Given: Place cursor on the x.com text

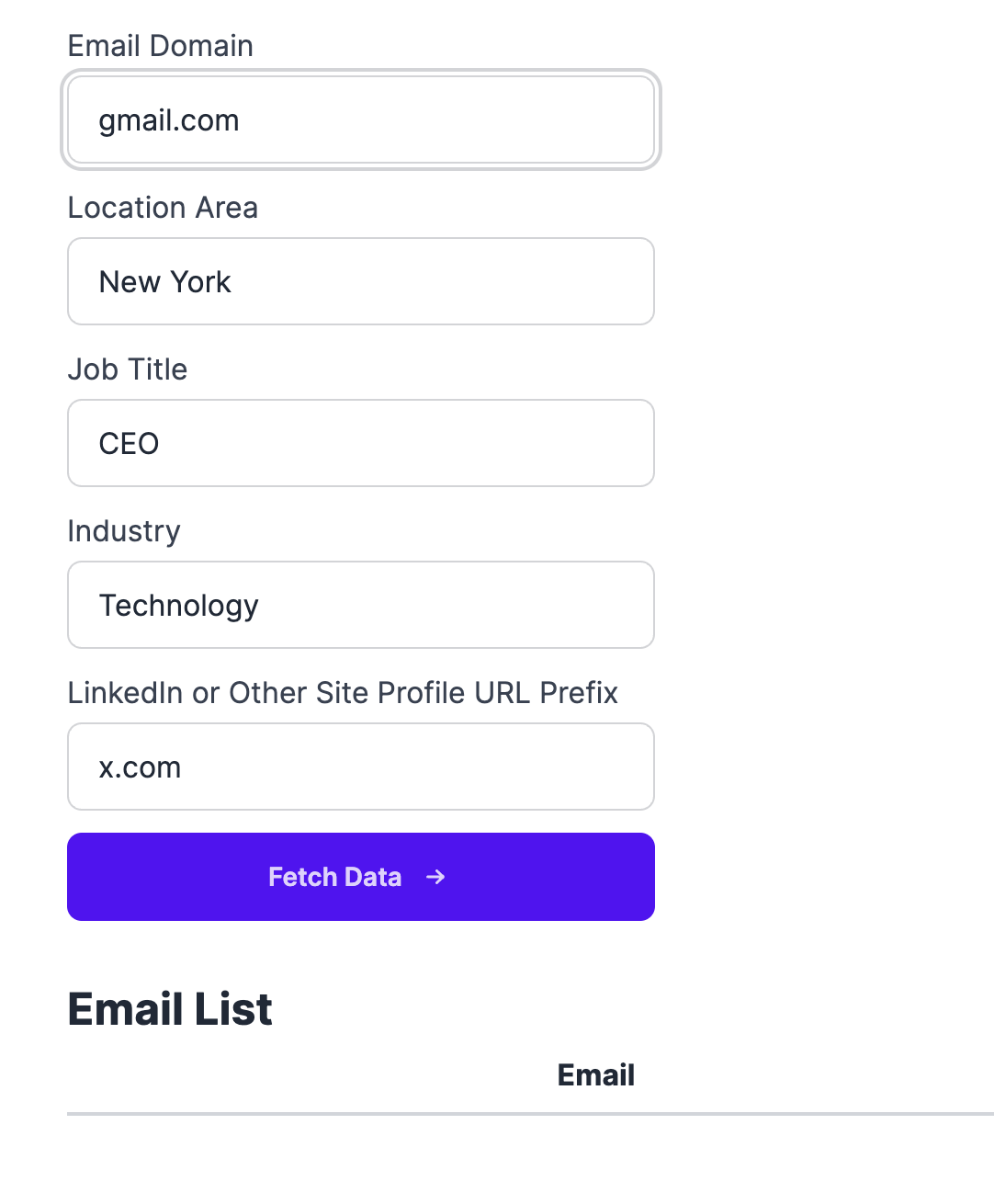Looking at the screenshot, I should pyautogui.click(x=141, y=767).
